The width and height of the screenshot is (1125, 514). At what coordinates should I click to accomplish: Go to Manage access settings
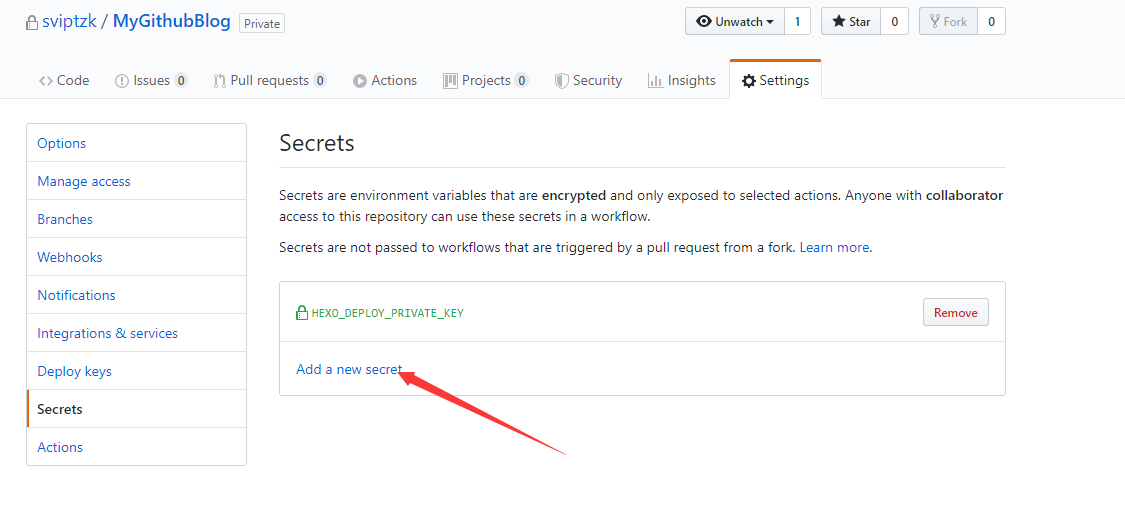(x=84, y=181)
